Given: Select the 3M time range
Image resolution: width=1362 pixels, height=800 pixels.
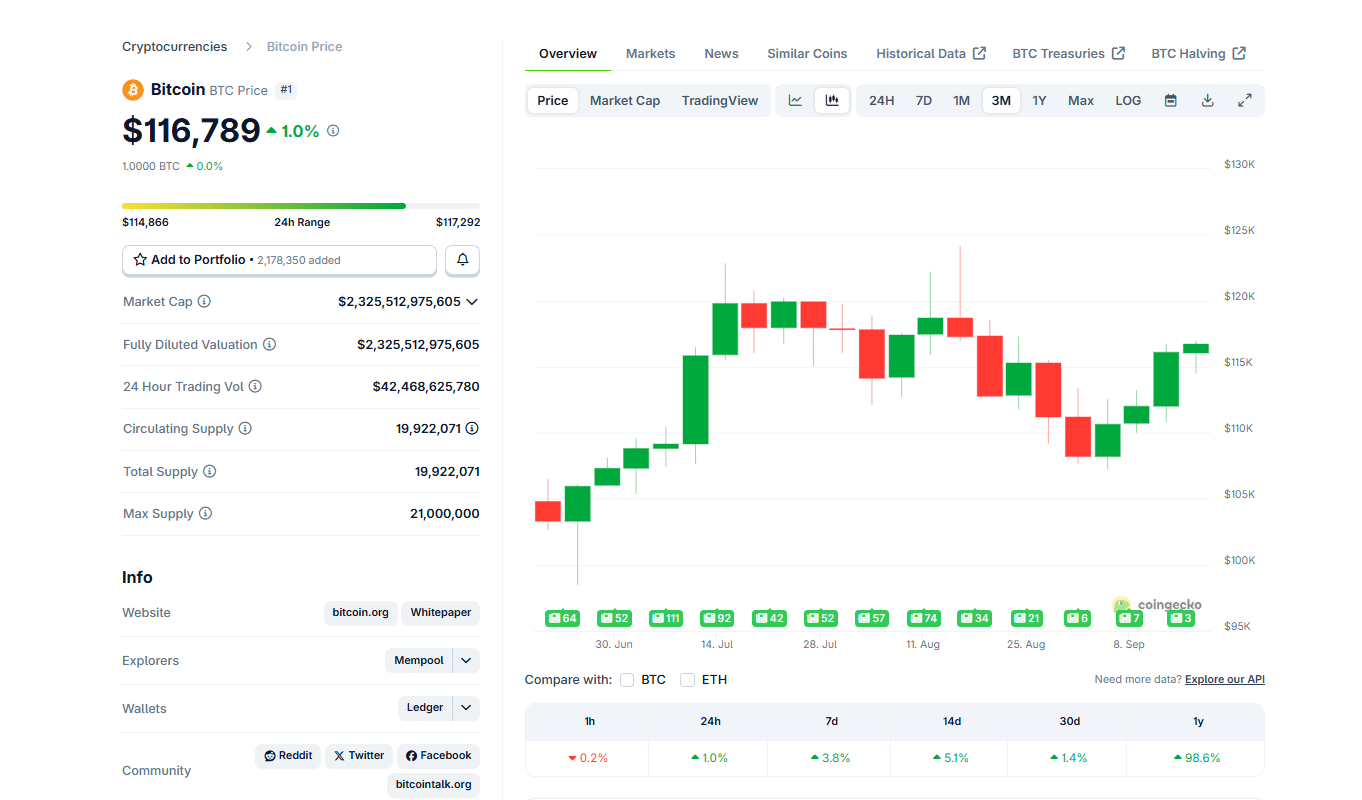Looking at the screenshot, I should 1001,101.
